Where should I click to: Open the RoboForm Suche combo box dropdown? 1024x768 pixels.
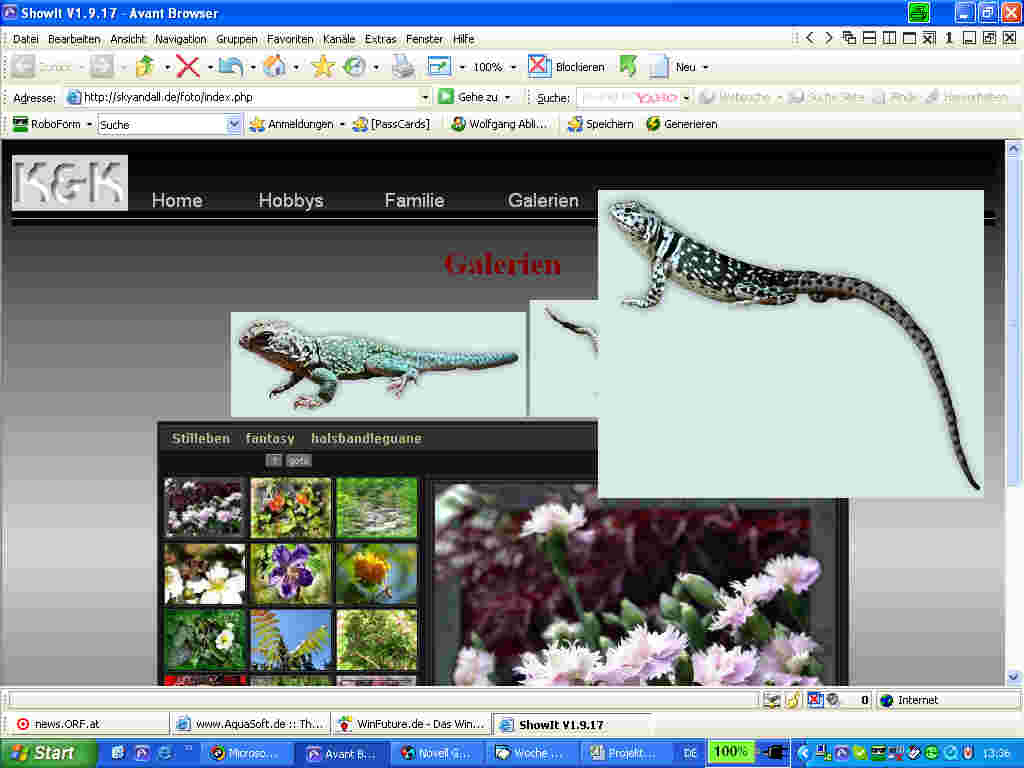click(x=235, y=124)
